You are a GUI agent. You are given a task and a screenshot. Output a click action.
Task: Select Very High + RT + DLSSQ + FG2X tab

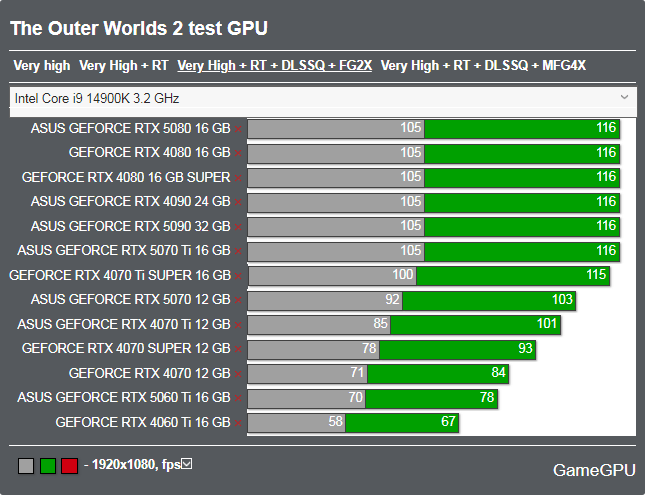[274, 66]
